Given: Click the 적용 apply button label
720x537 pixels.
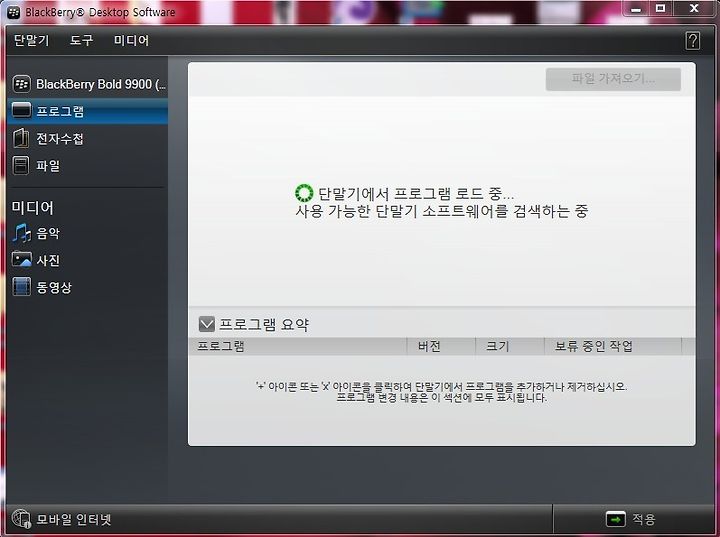Looking at the screenshot, I should [644, 520].
